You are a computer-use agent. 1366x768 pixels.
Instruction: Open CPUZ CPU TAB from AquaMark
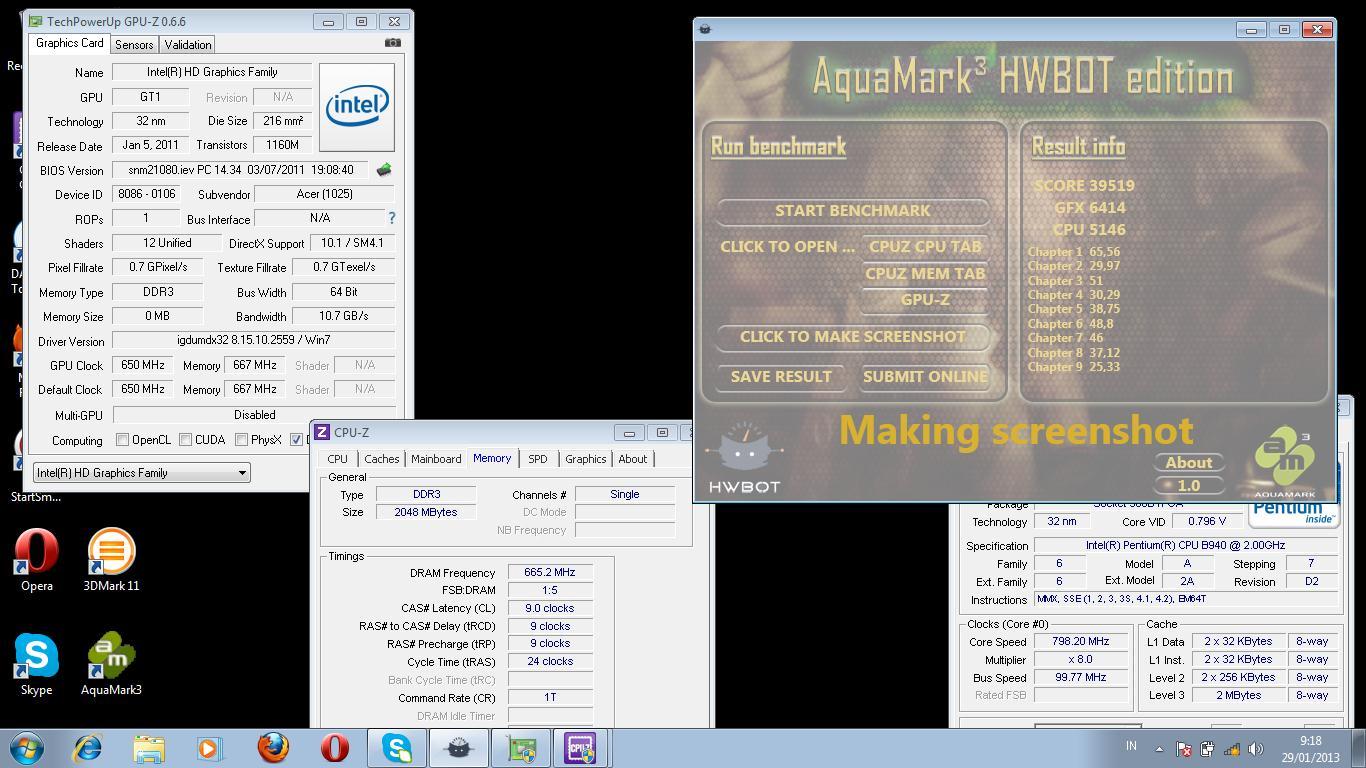pos(925,247)
